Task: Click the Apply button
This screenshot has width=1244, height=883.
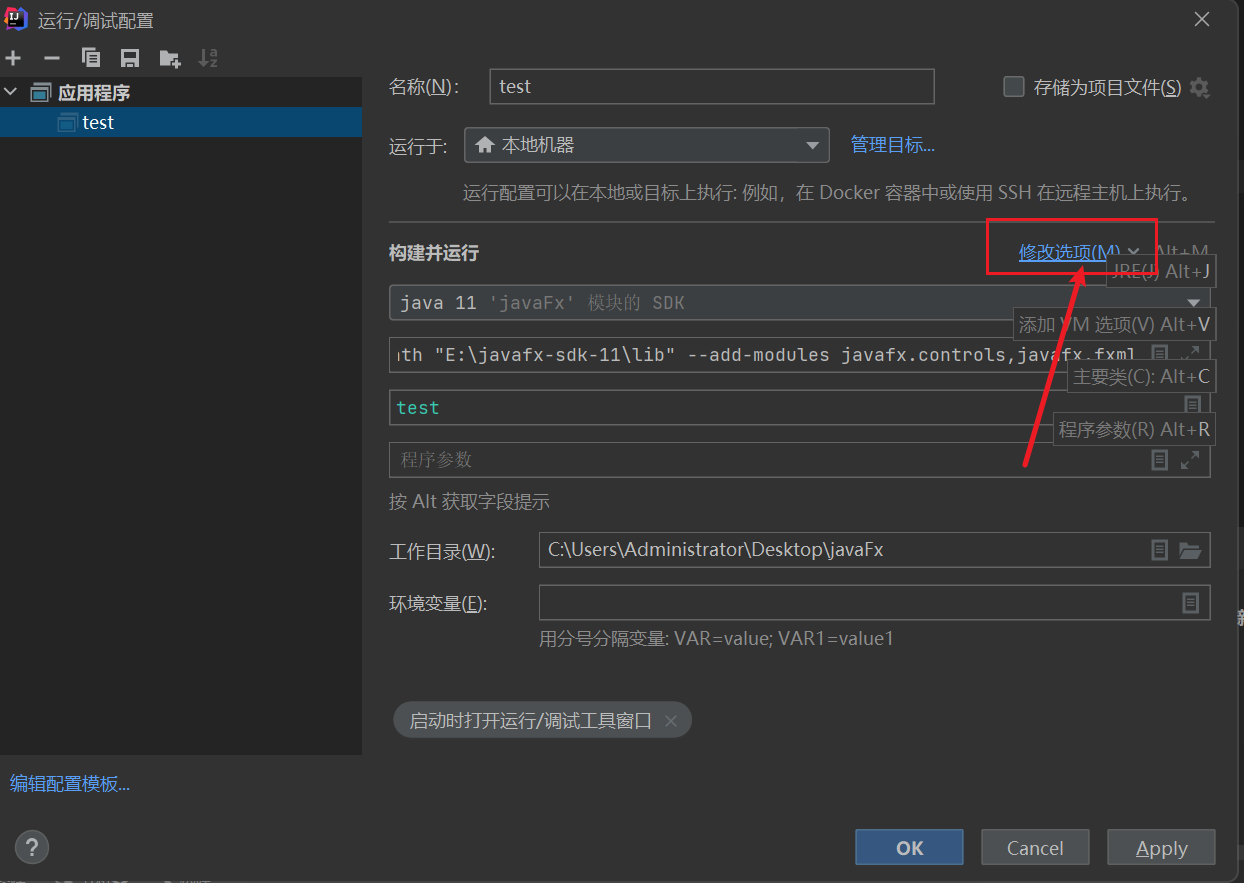Action: [x=1162, y=847]
